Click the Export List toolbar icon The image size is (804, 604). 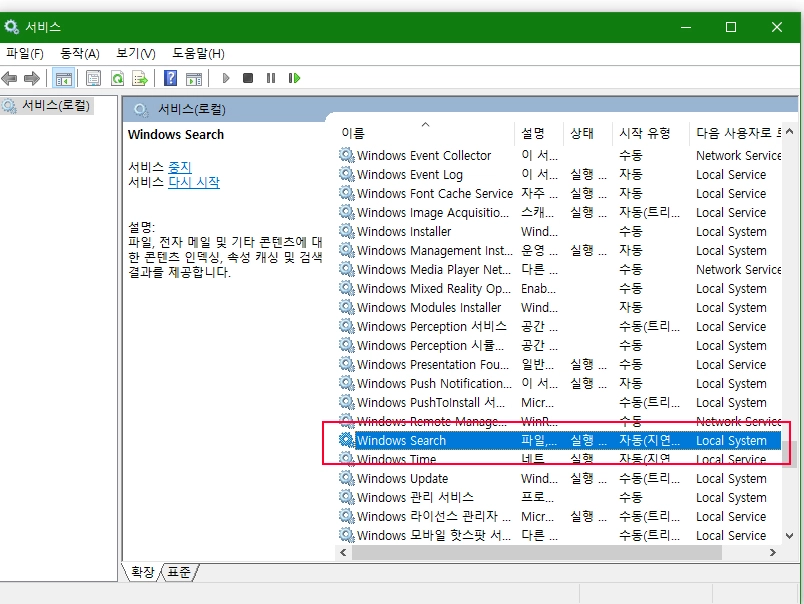pos(140,78)
